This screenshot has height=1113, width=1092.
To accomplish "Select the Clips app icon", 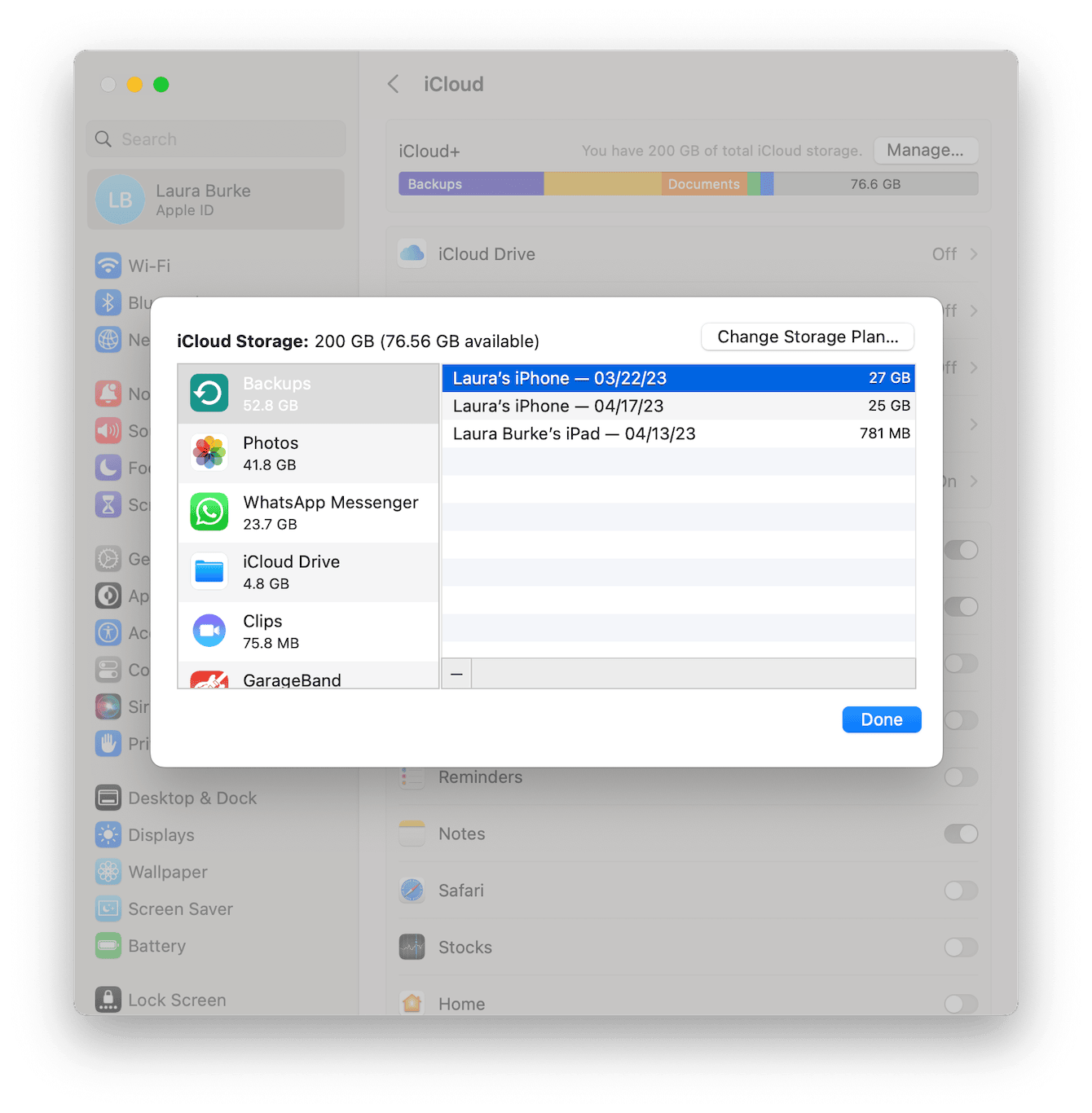I will (x=209, y=631).
